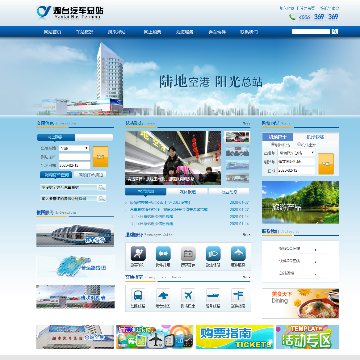The image size is (360, 360).
Task: Click the search icon next to header search box
Action: [x=335, y=32]
